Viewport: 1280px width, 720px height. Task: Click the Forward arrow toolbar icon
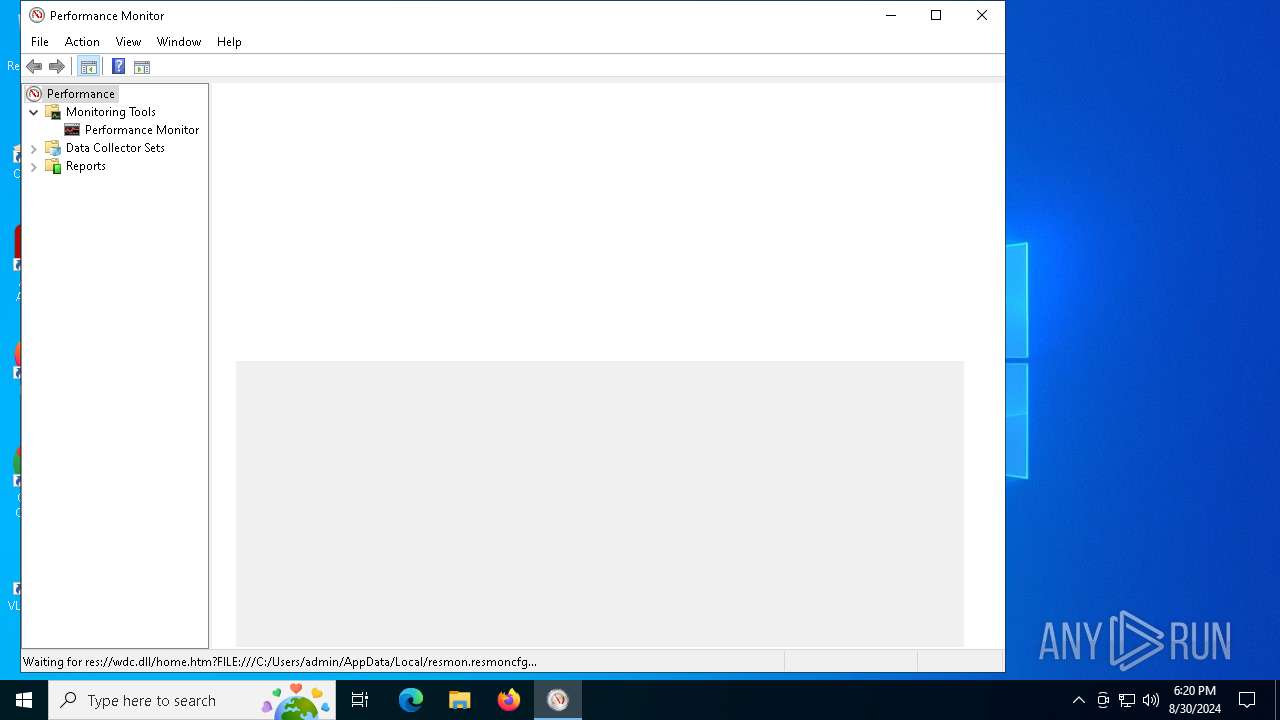(x=57, y=67)
